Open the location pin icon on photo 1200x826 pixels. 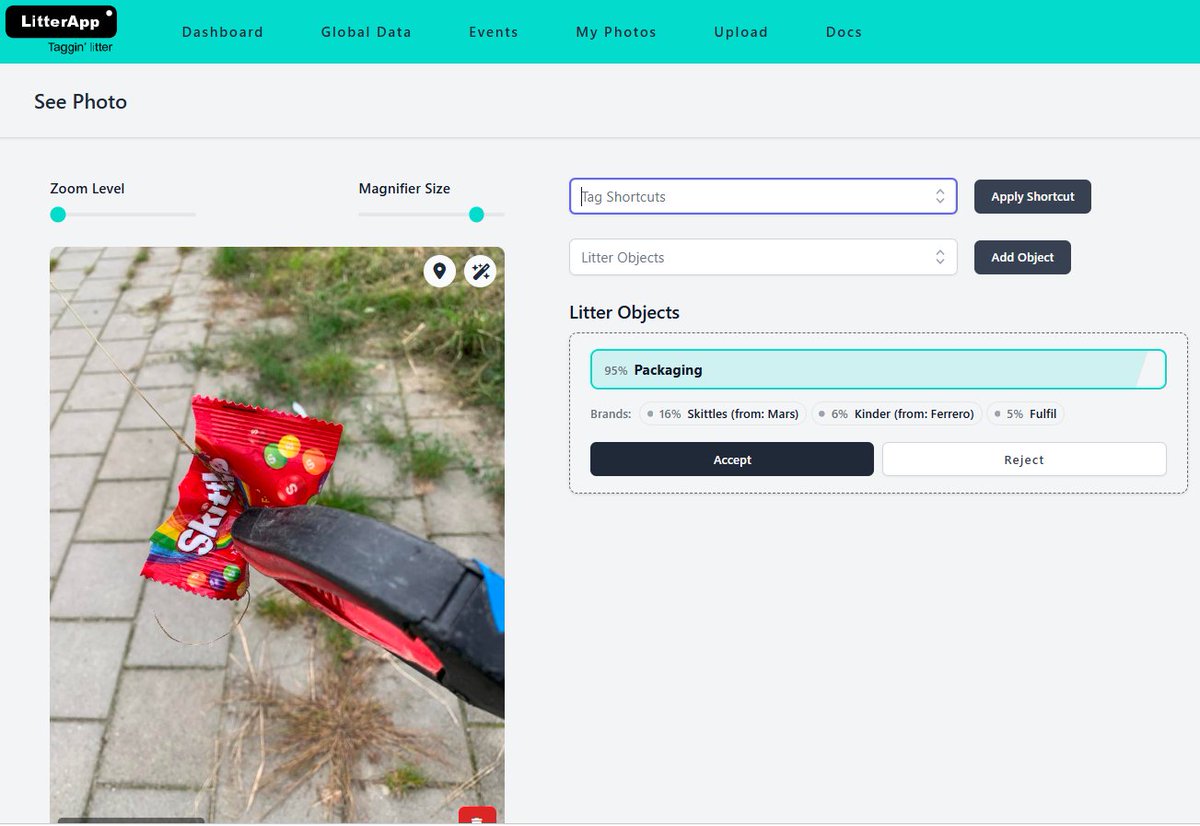pos(439,271)
